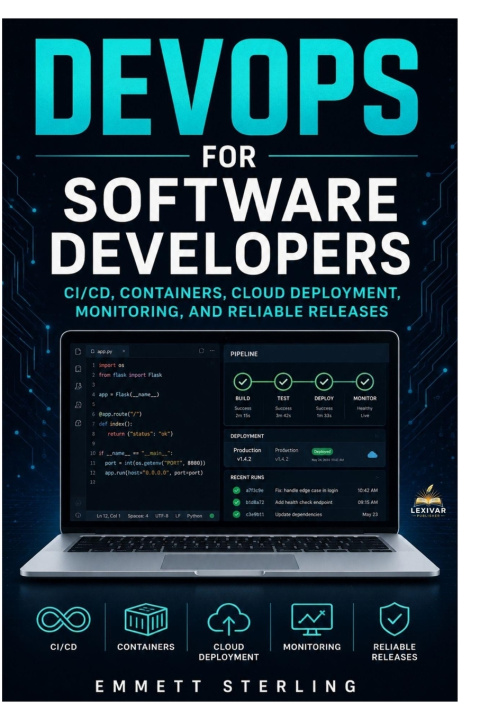The width and height of the screenshot is (480, 720).
Task: Click code line 'def index():'
Action: click(x=115, y=424)
